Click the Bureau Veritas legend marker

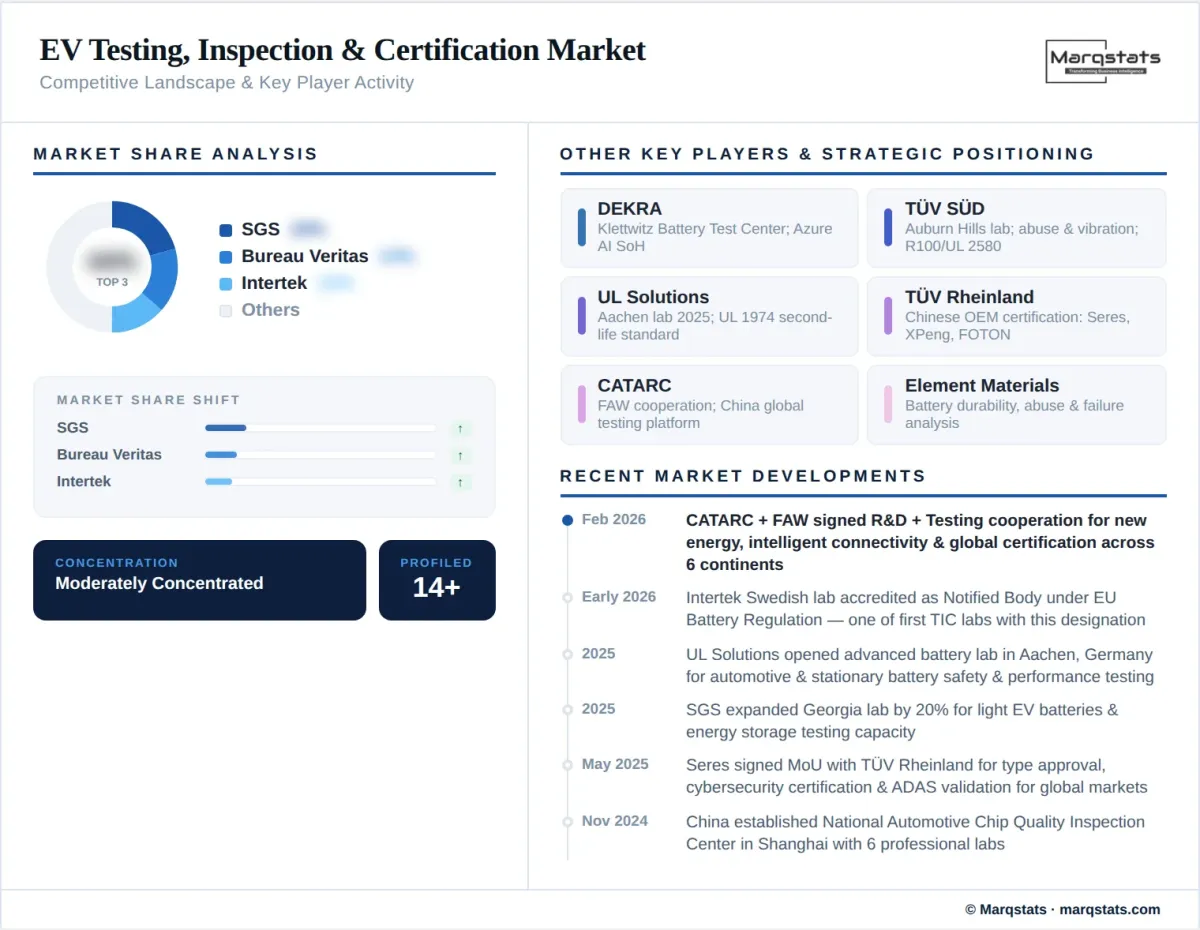[225, 256]
